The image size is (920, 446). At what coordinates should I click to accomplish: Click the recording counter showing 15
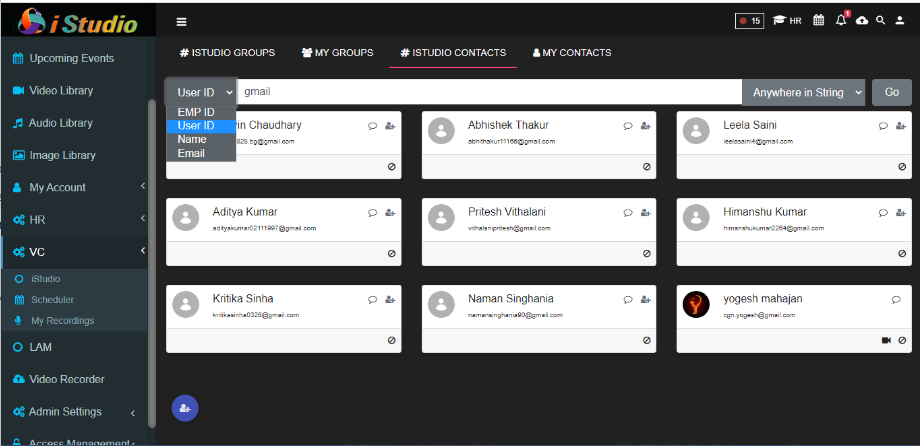pos(749,21)
